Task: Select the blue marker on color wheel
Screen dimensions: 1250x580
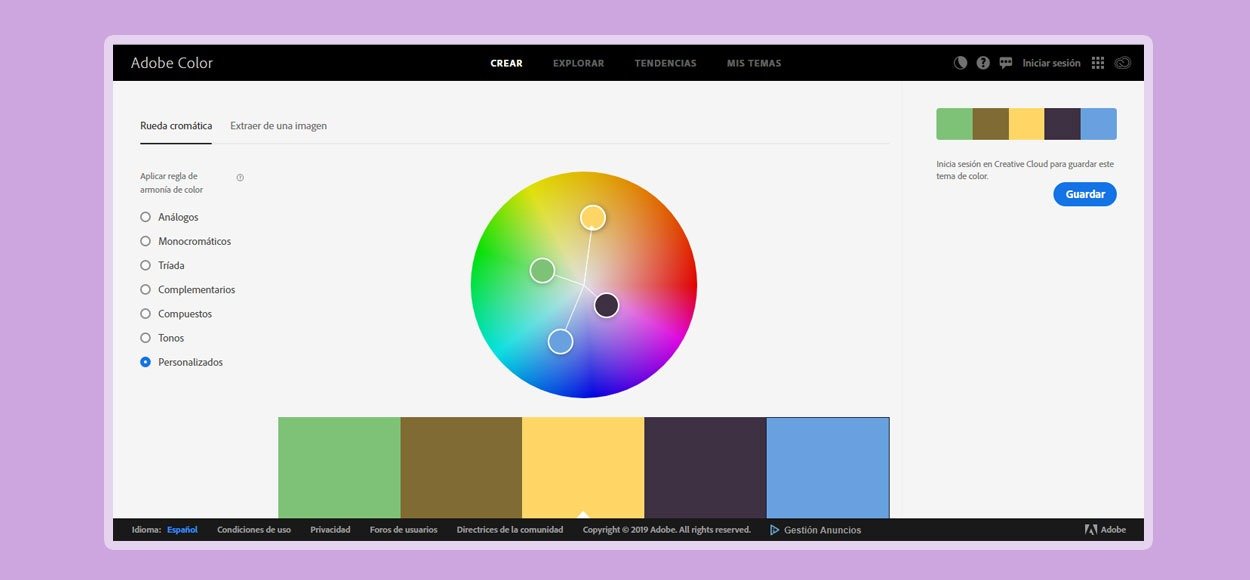Action: 561,342
